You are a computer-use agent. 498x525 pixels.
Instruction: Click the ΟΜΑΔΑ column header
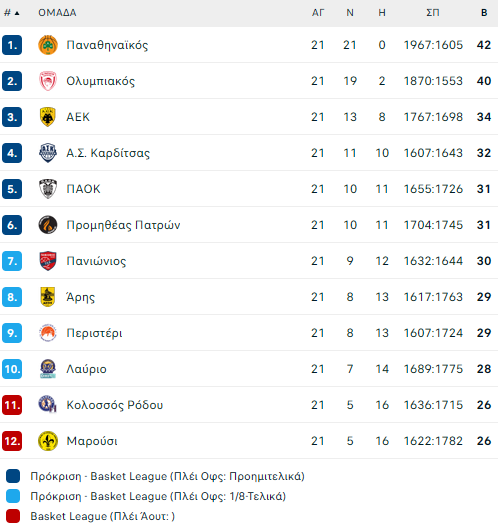(57, 13)
